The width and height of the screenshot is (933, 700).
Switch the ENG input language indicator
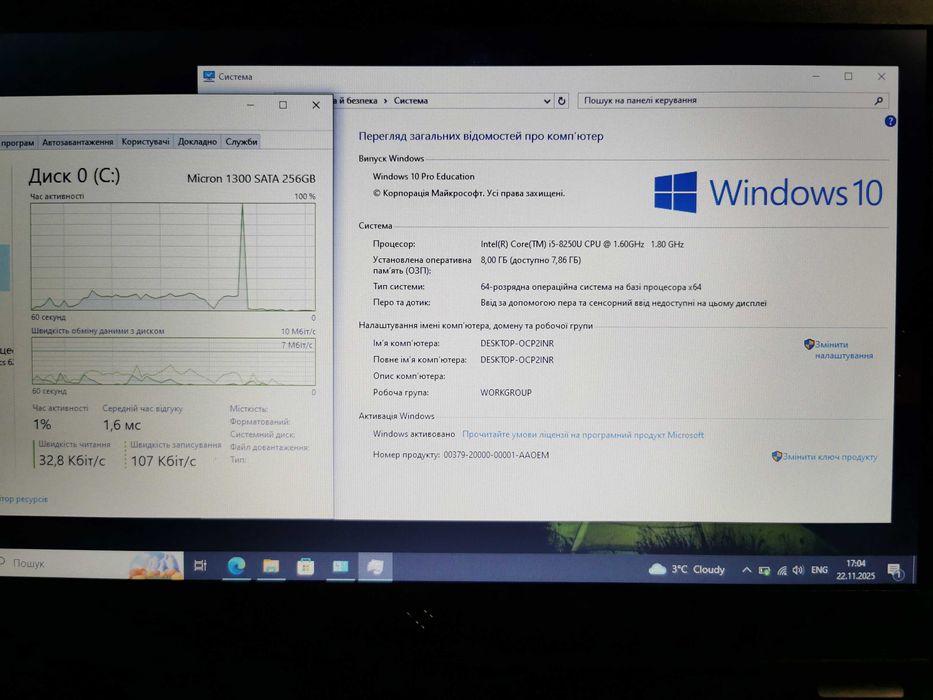click(x=819, y=570)
